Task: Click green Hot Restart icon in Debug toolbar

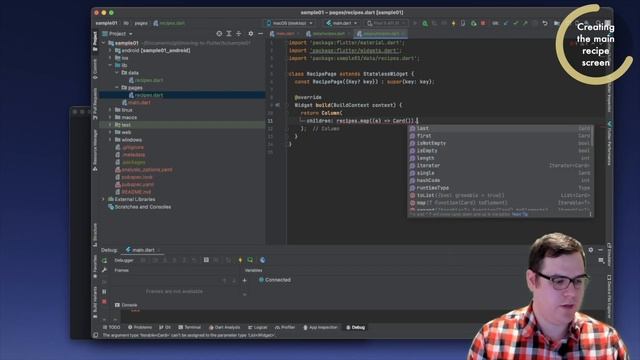Action: tap(250, 260)
